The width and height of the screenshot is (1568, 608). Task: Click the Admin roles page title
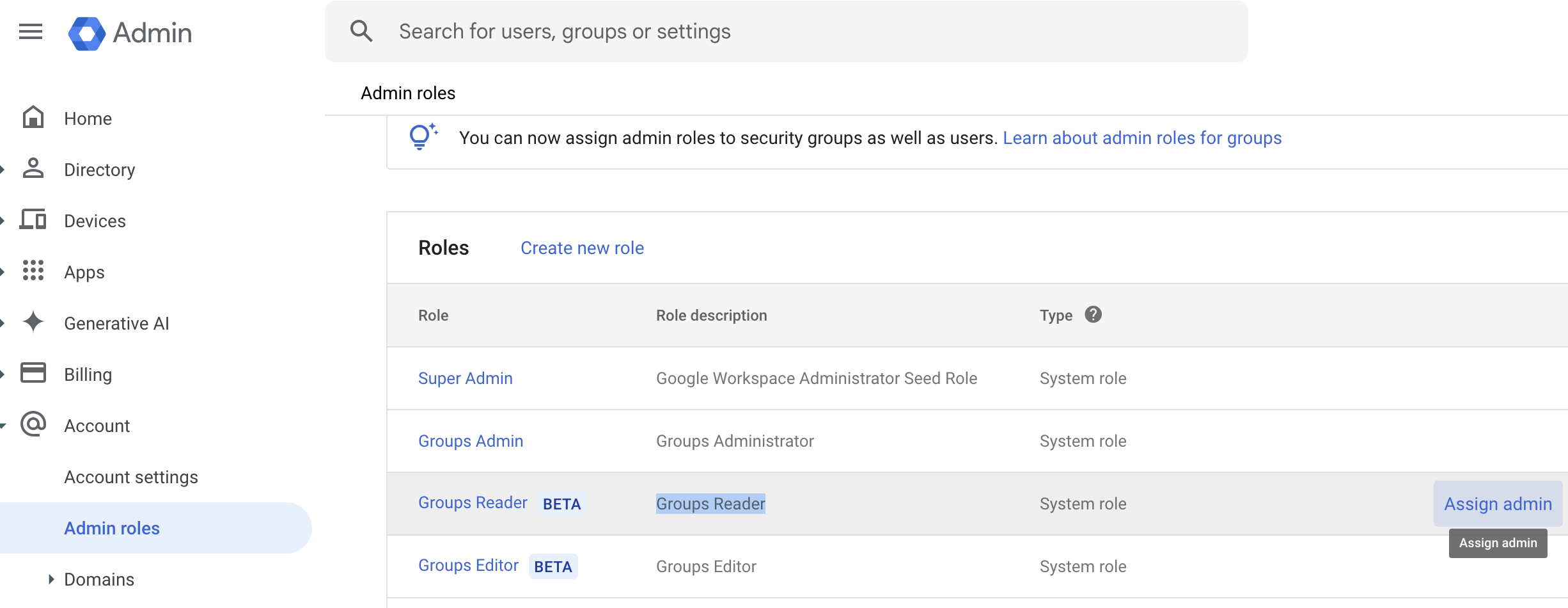pos(408,93)
